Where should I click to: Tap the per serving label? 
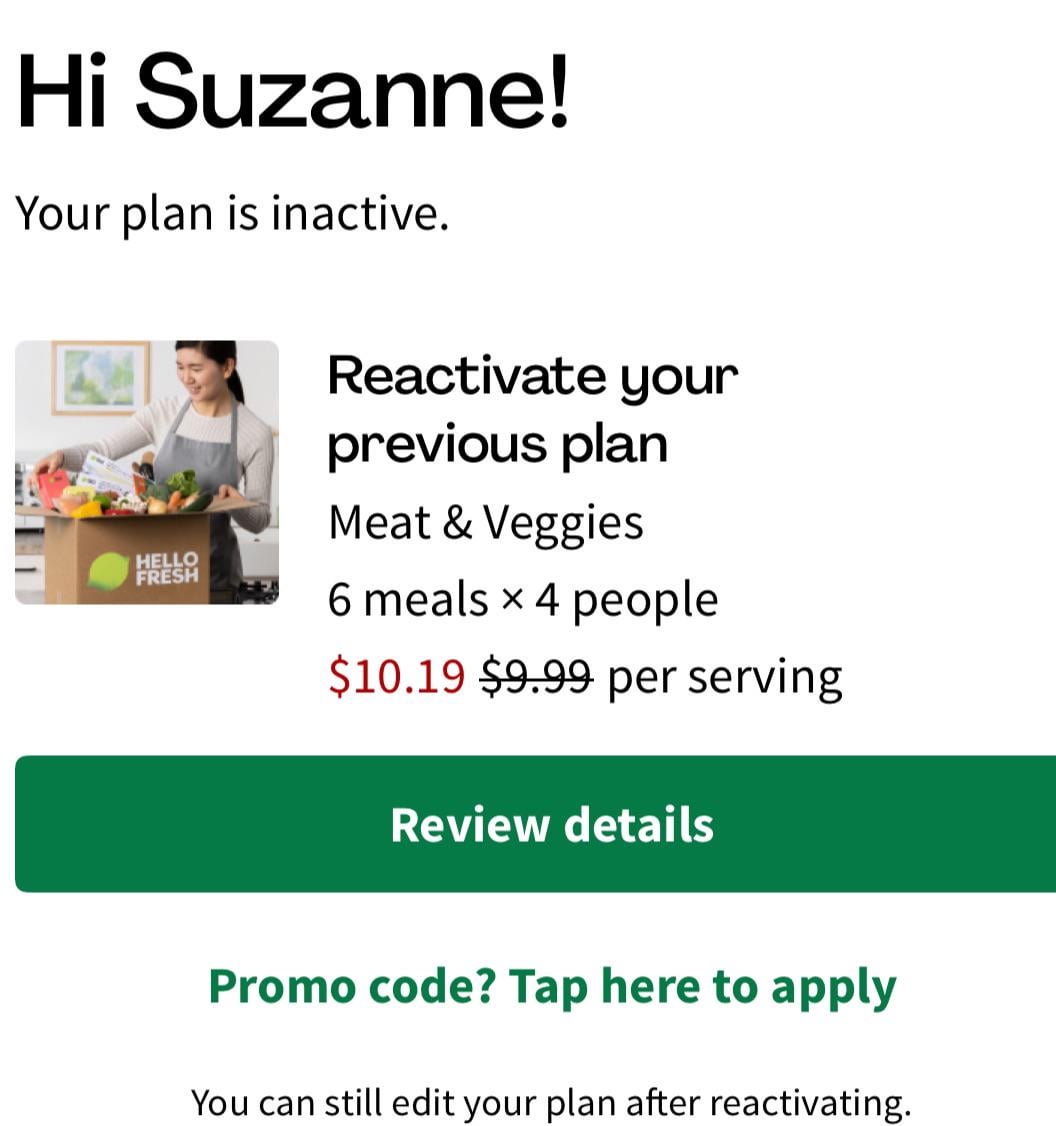click(x=725, y=677)
